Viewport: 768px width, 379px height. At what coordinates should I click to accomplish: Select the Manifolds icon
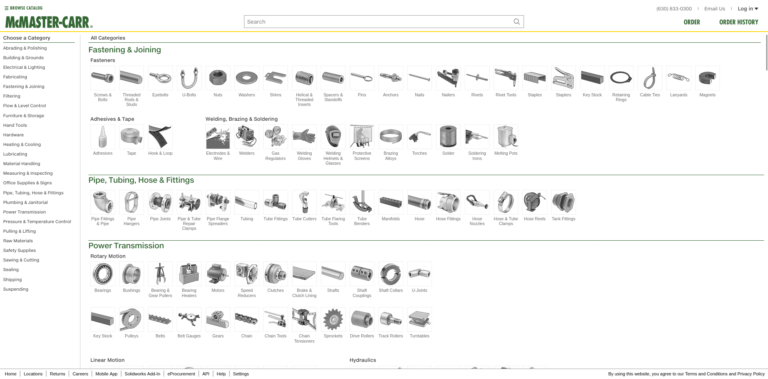point(391,202)
